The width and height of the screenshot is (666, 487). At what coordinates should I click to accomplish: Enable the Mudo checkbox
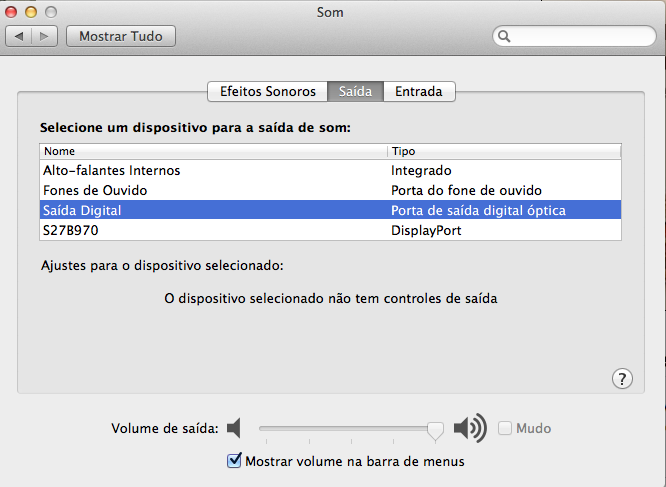pyautogui.click(x=505, y=429)
